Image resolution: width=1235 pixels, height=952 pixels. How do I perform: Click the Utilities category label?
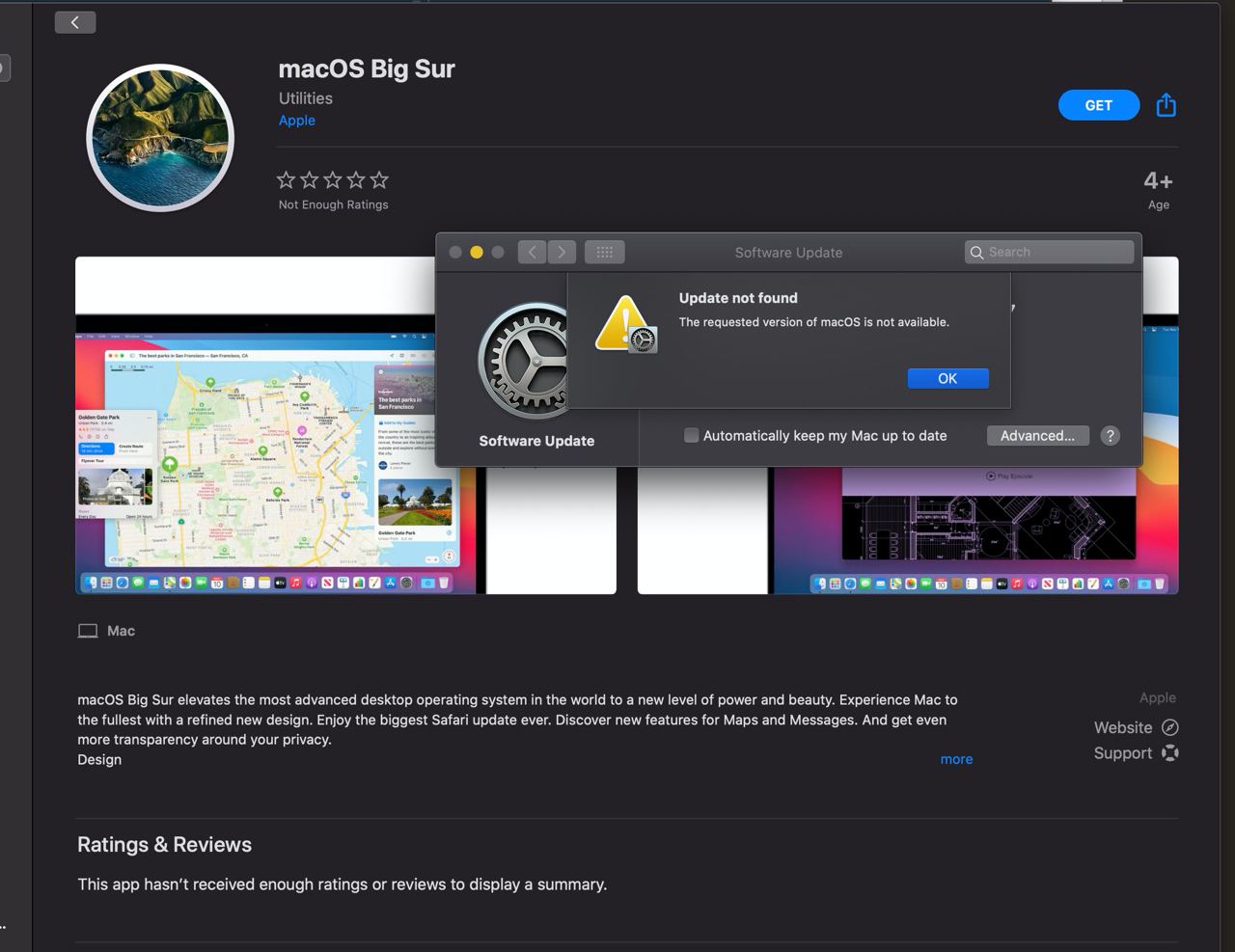[x=306, y=98]
